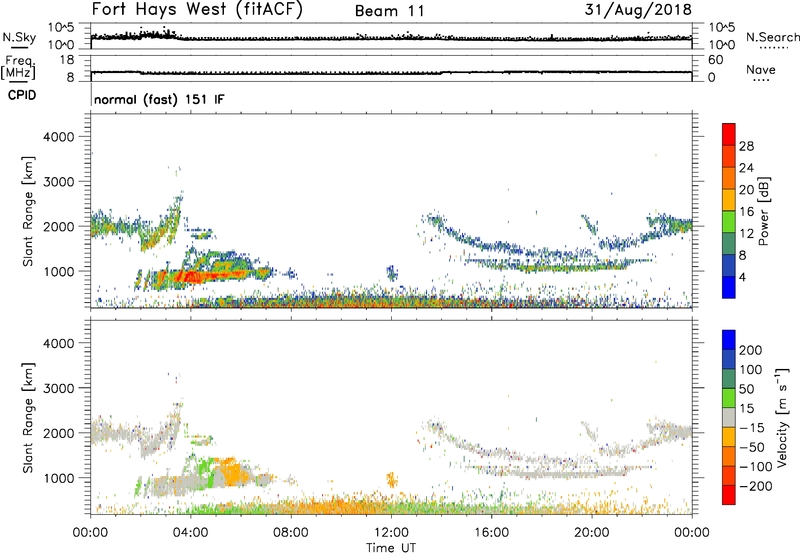Click the 'Nave' legend label

760,69
